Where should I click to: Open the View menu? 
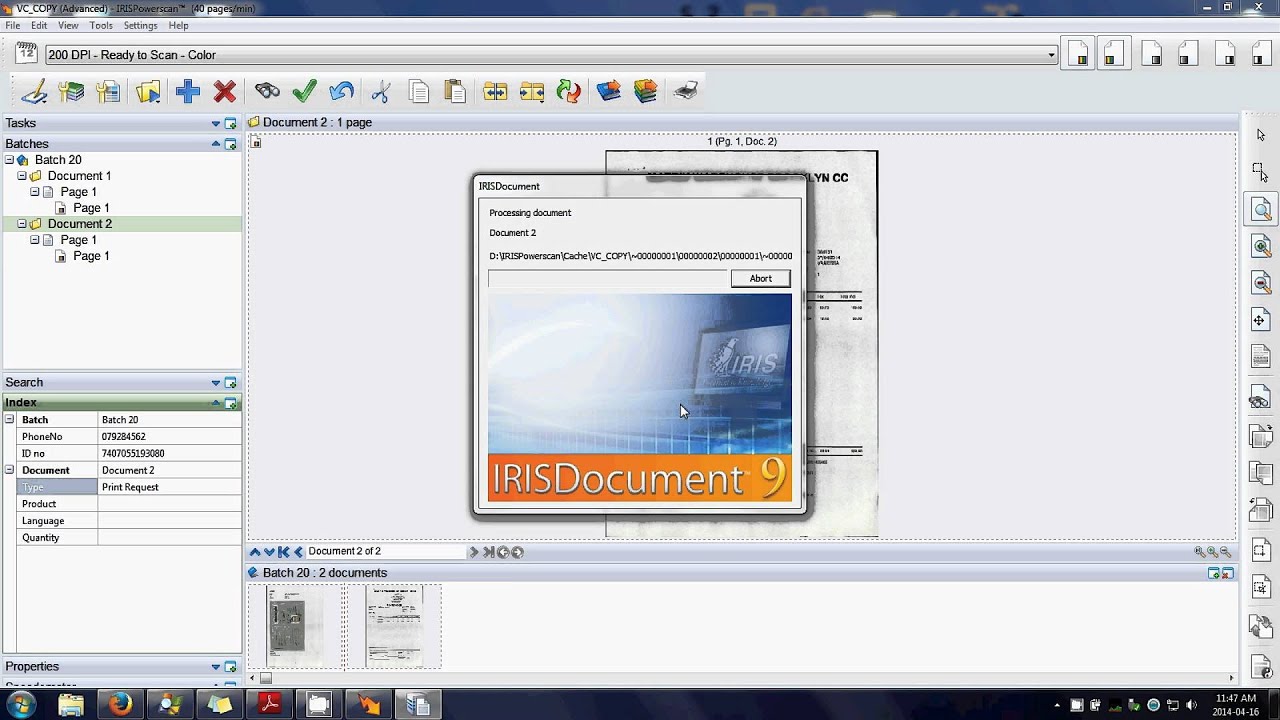(x=68, y=25)
